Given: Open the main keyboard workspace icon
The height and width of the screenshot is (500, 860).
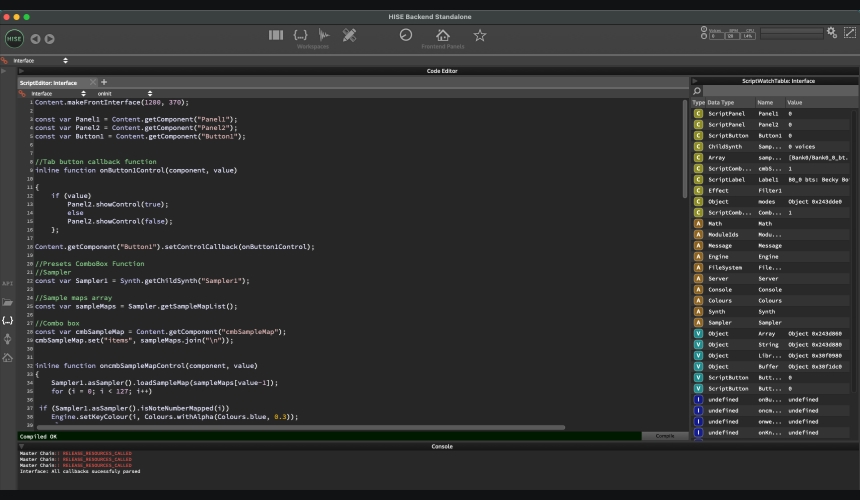Looking at the screenshot, I should tap(276, 35).
